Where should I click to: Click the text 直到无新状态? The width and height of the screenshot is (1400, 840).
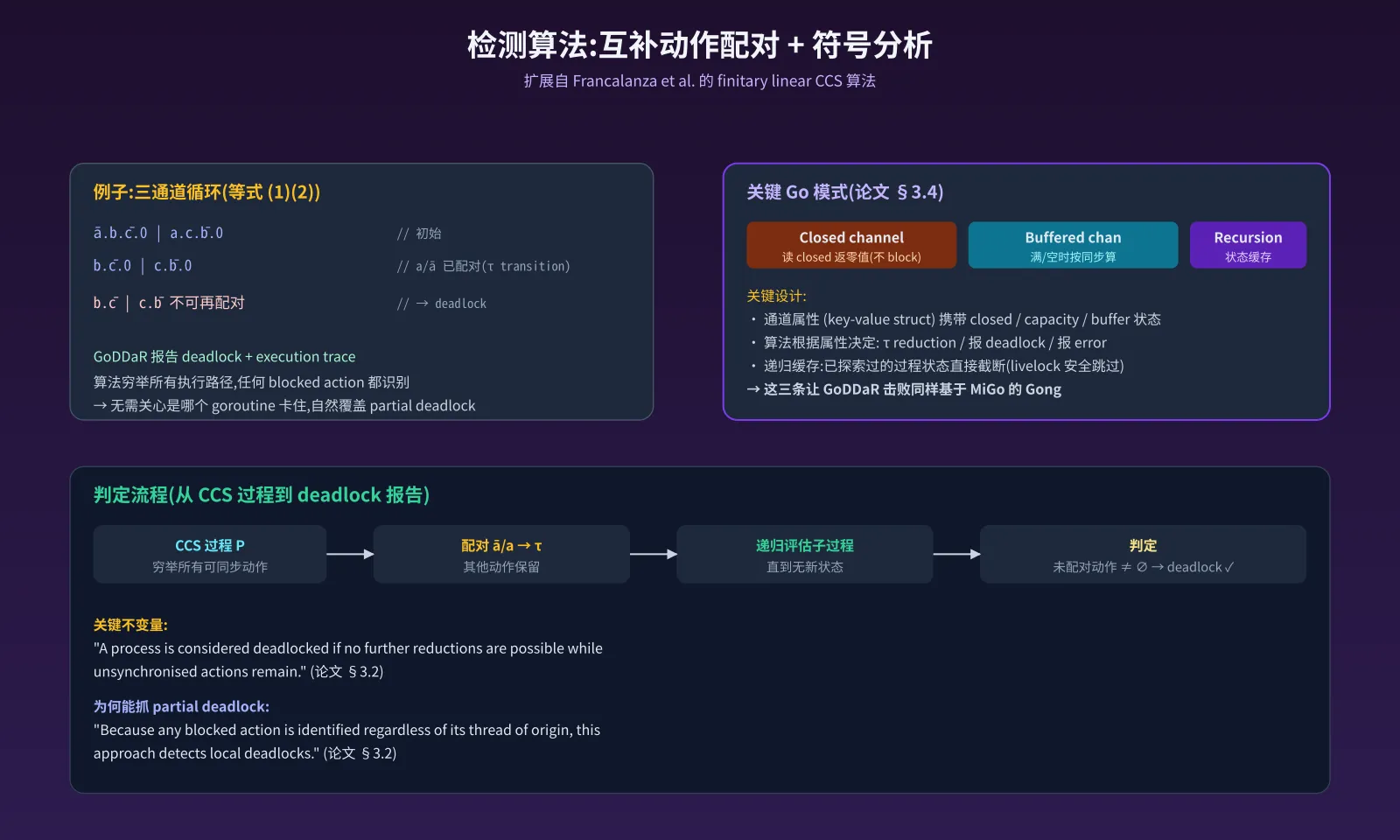coord(805,567)
